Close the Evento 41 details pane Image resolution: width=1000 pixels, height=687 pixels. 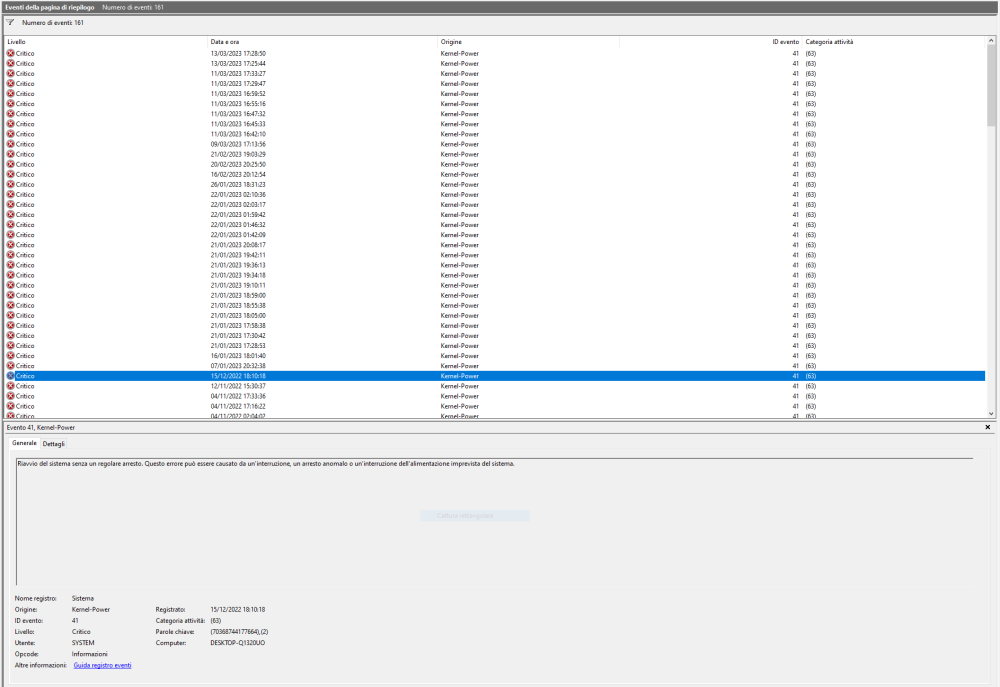tap(988, 427)
